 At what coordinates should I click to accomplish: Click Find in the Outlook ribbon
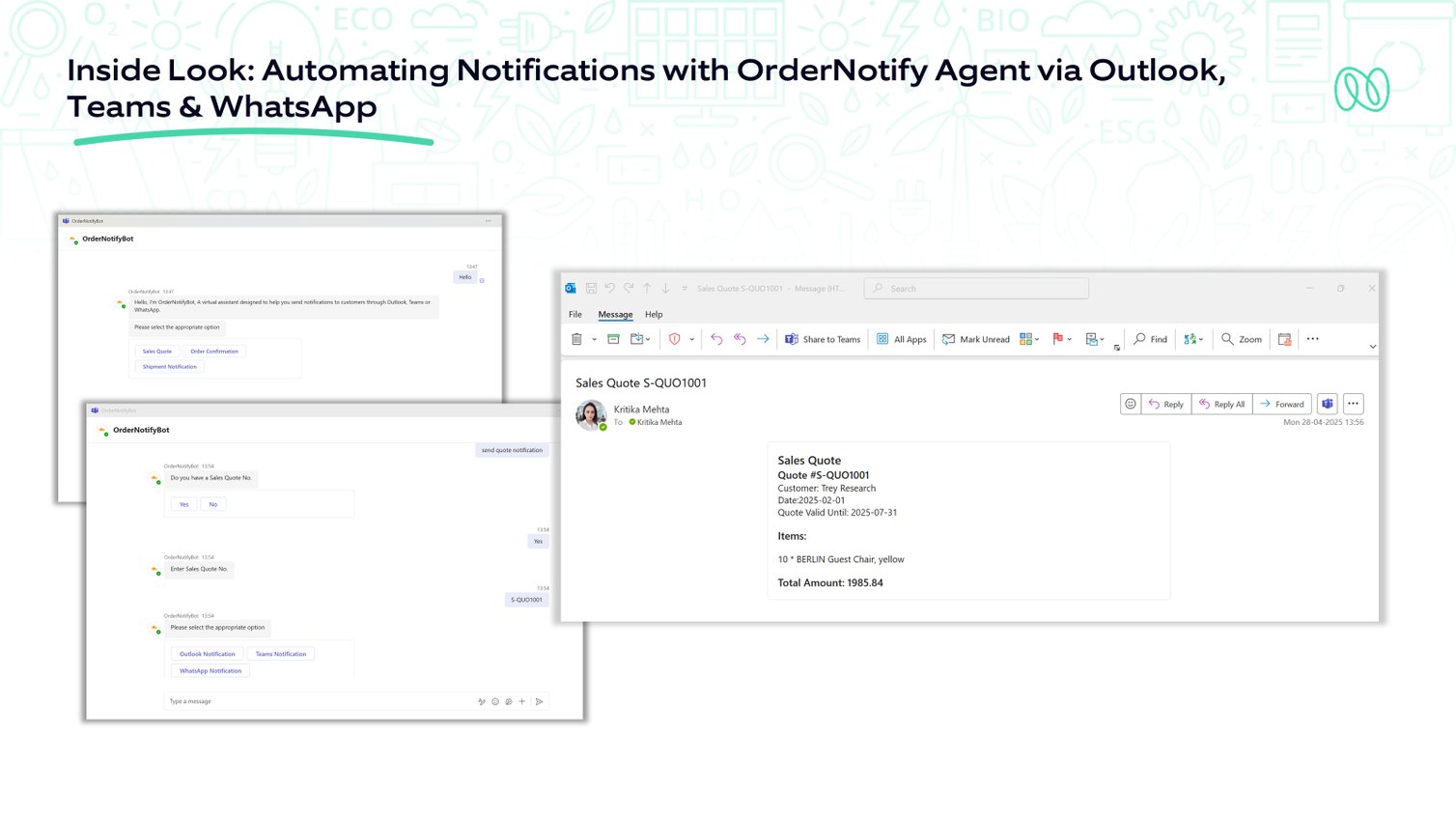coord(1150,339)
